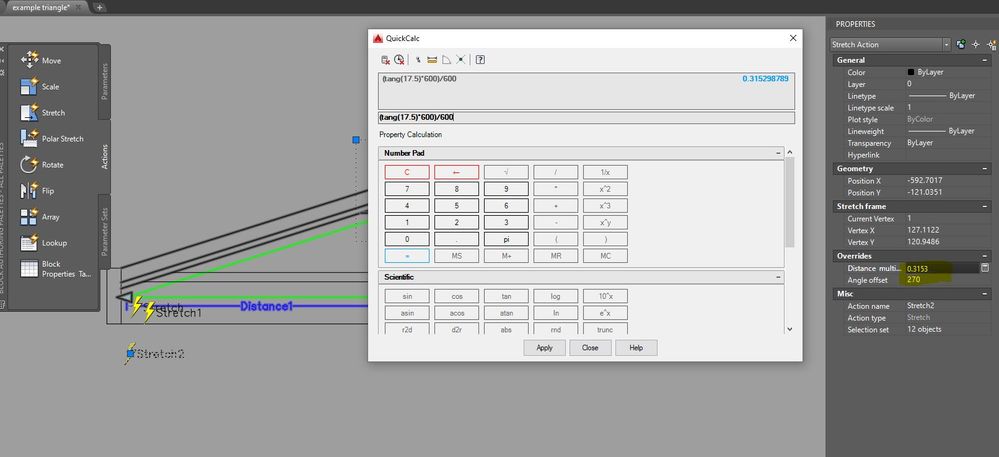This screenshot has height=457, width=999.
Task: Click the black Color swatch ByLayer
Action: point(911,73)
